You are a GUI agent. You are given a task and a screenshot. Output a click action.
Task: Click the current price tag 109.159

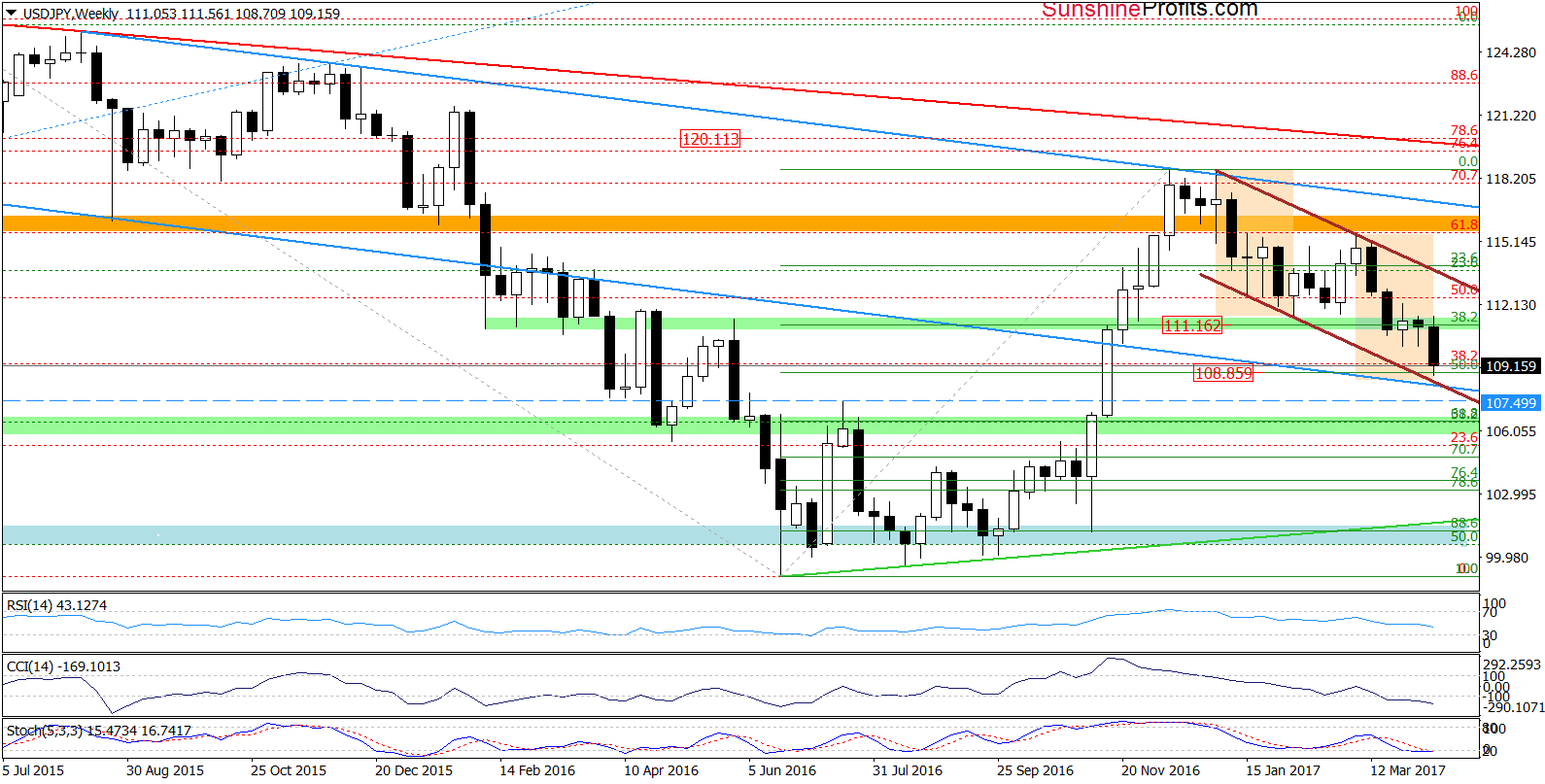[x=1511, y=366]
